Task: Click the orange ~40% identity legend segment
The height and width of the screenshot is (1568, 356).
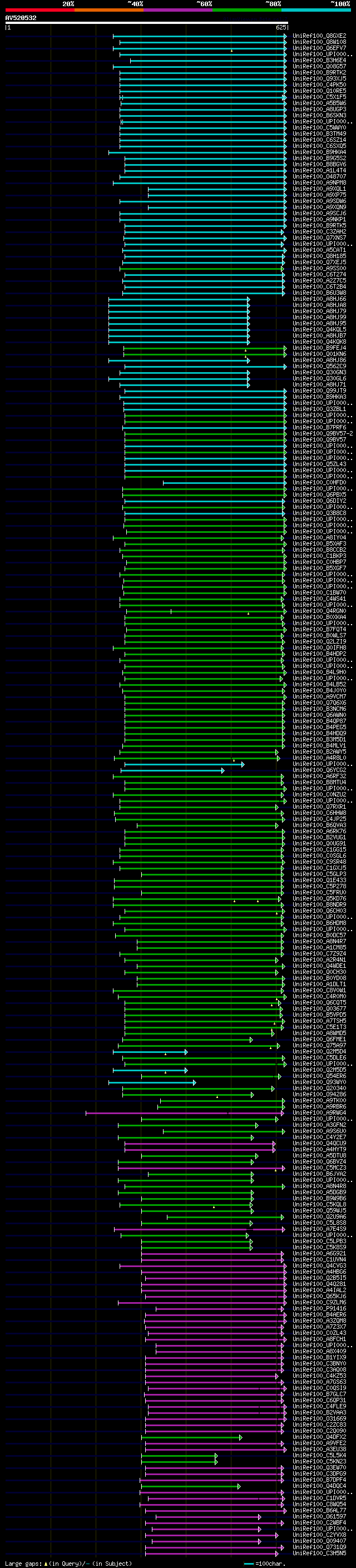Action: [109, 10]
